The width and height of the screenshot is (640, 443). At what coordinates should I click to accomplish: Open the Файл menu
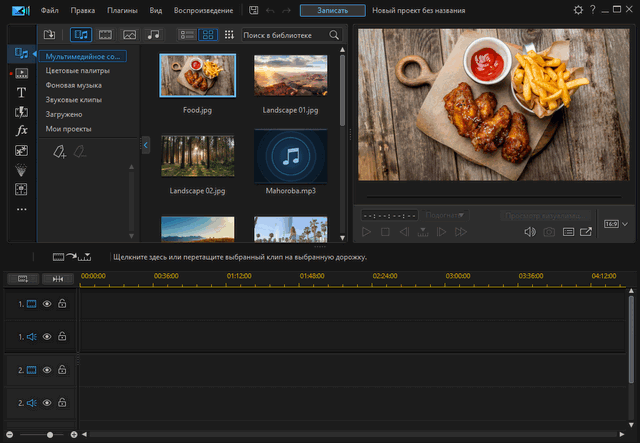tap(50, 10)
